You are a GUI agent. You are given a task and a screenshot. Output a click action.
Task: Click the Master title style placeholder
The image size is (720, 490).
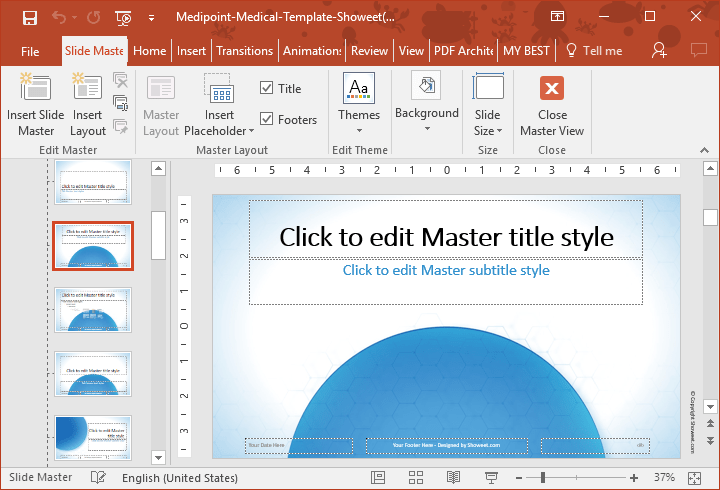coord(446,229)
